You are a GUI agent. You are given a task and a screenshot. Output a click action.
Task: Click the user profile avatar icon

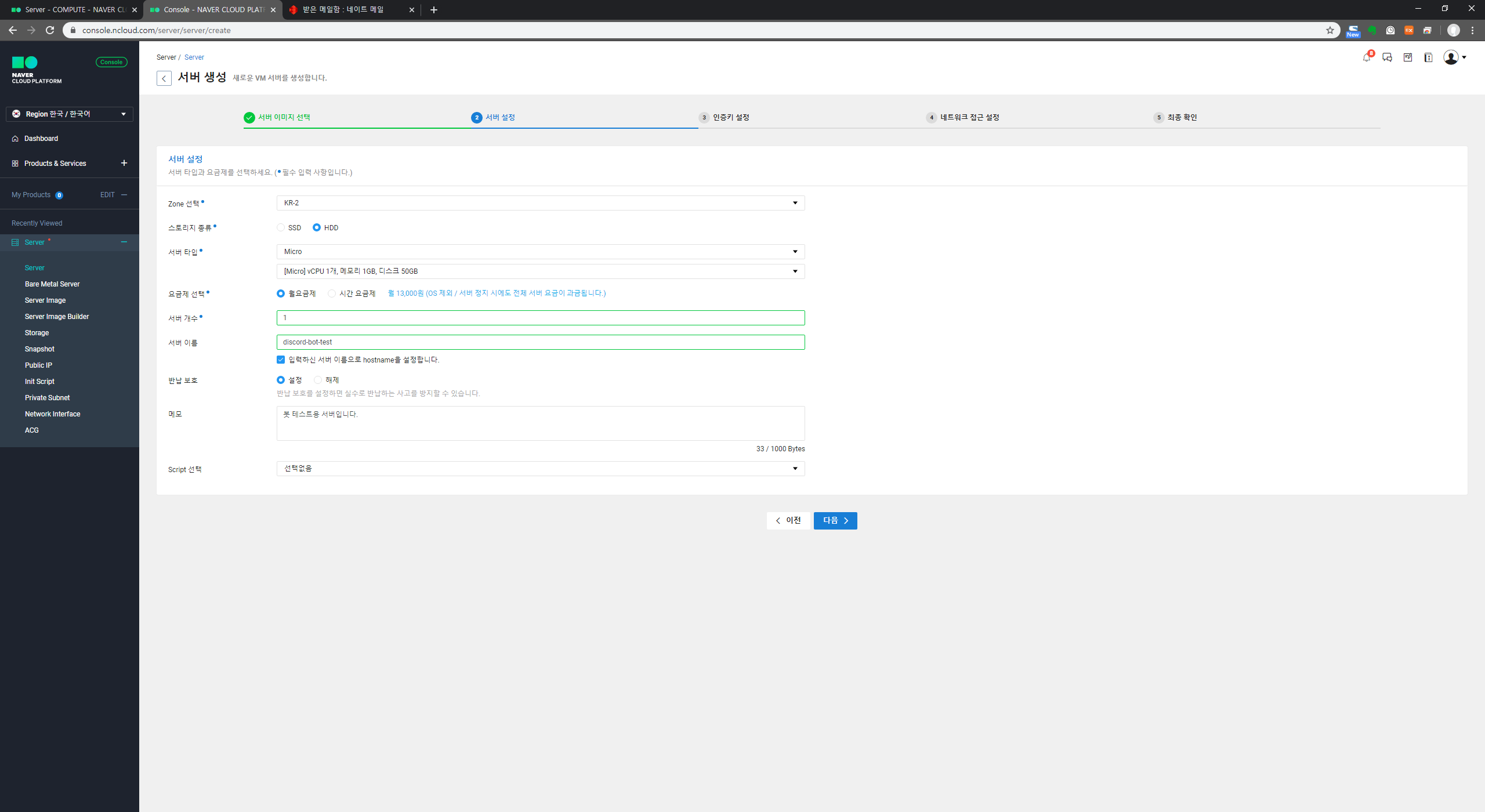[x=1451, y=57]
